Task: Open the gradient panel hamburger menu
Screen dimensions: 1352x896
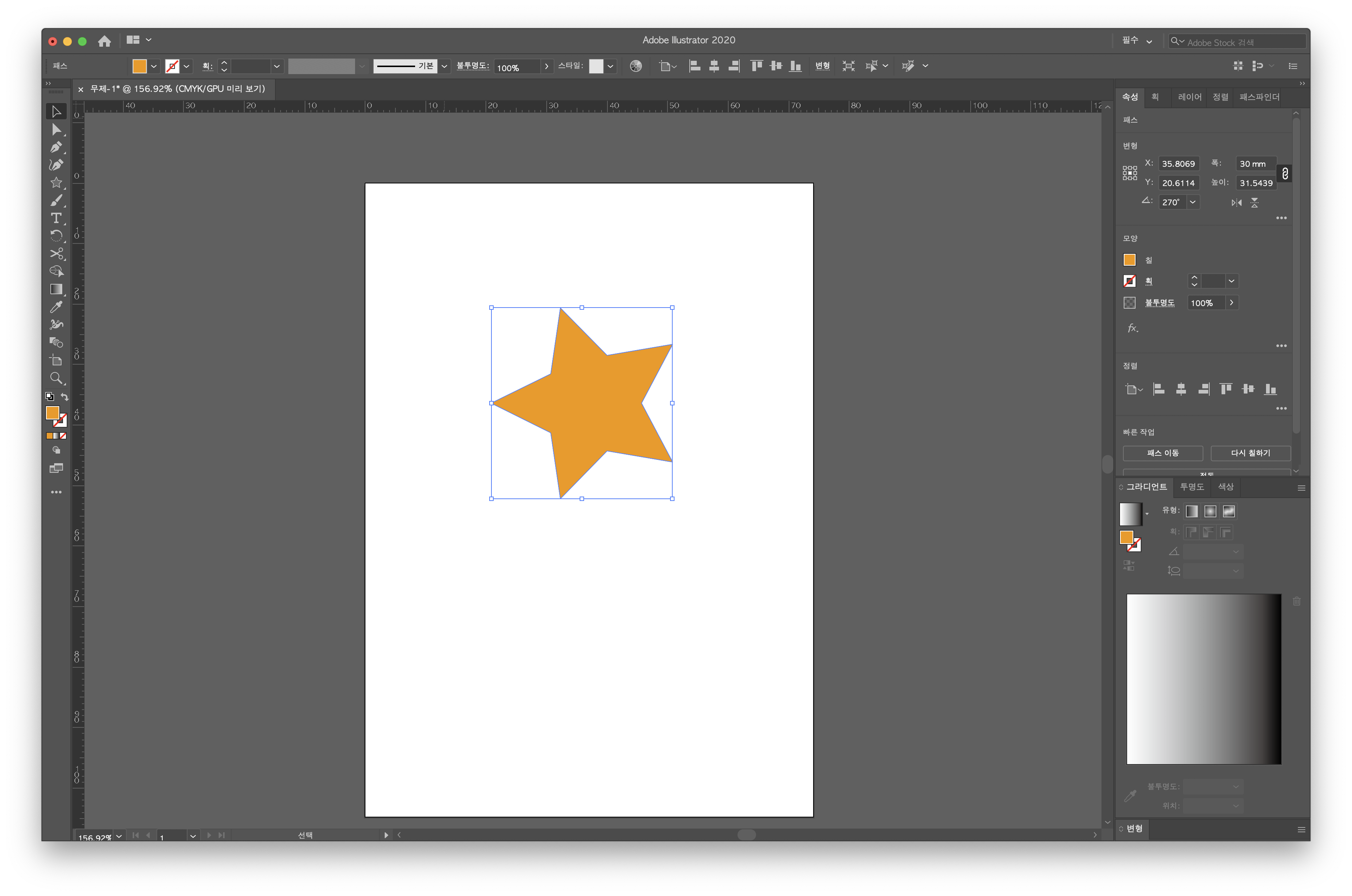Action: pyautogui.click(x=1301, y=488)
